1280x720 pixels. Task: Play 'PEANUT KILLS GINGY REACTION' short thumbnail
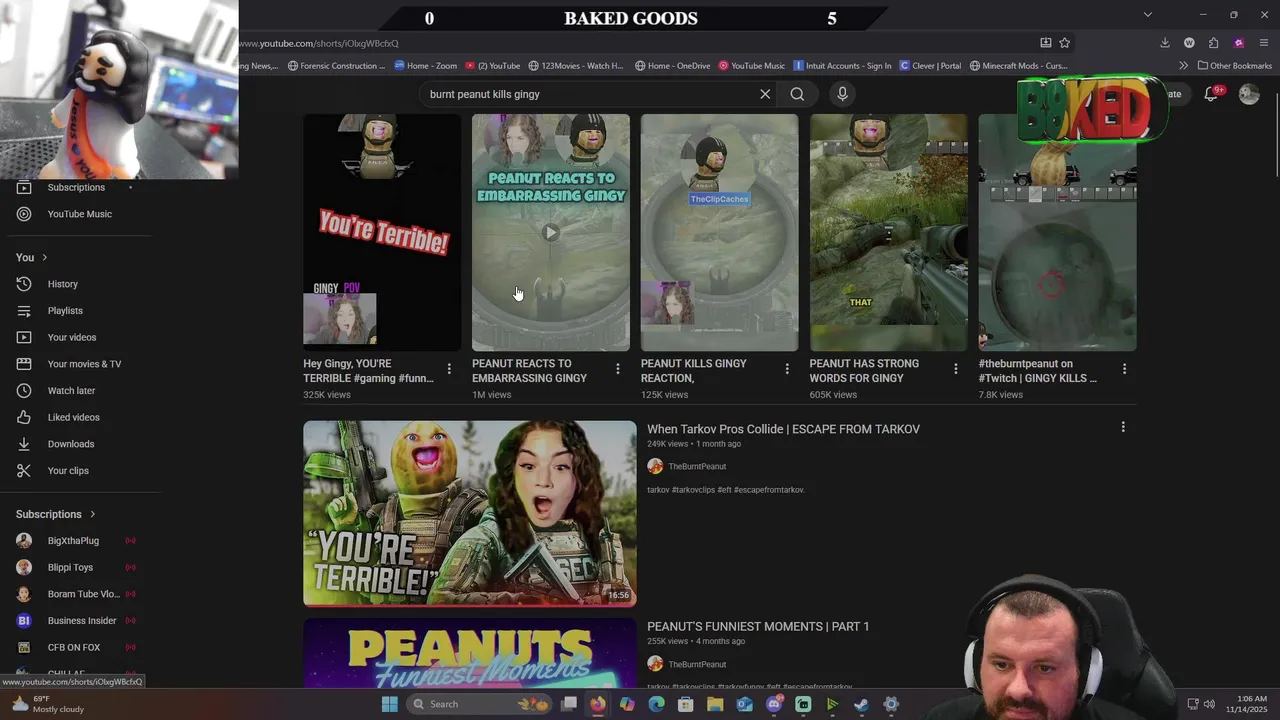(720, 232)
